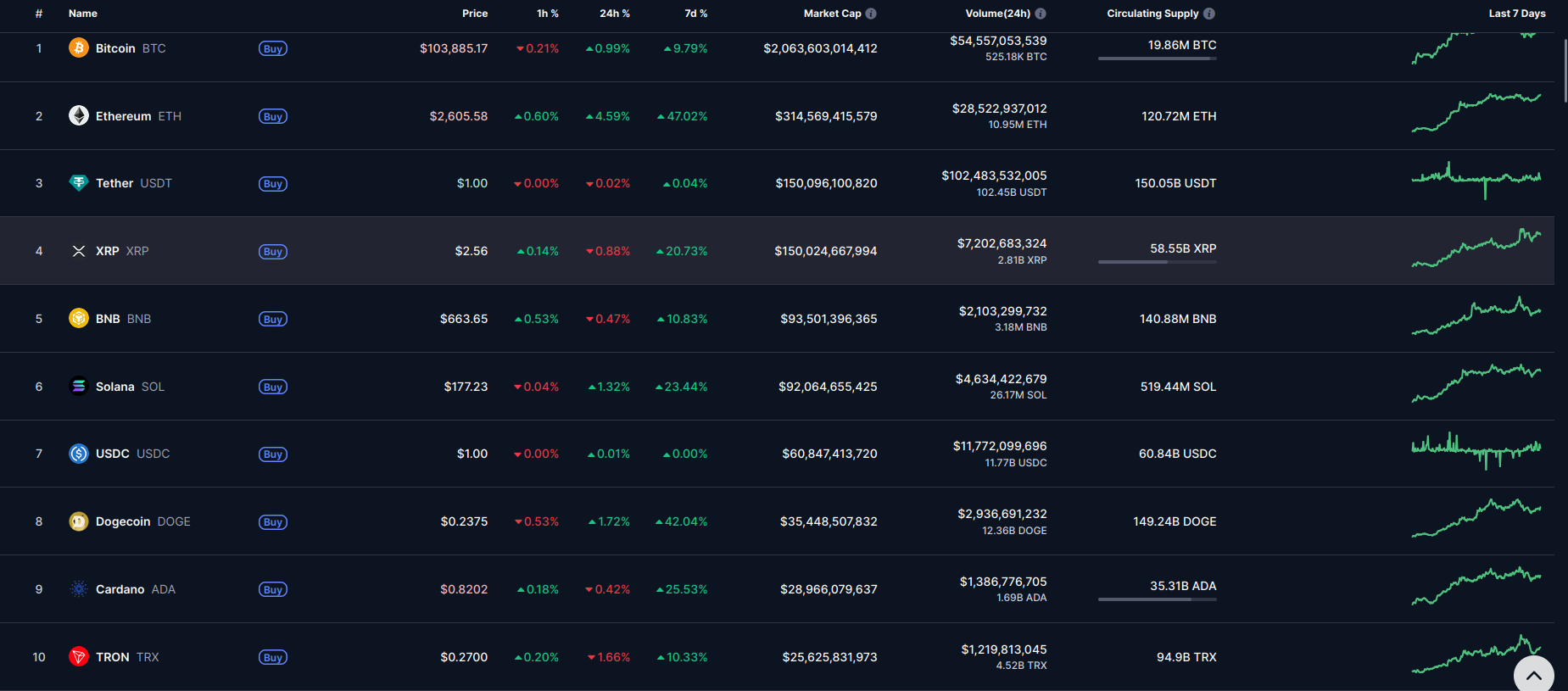
Task: Click the Ethereum diamond logo icon
Action: 79,116
